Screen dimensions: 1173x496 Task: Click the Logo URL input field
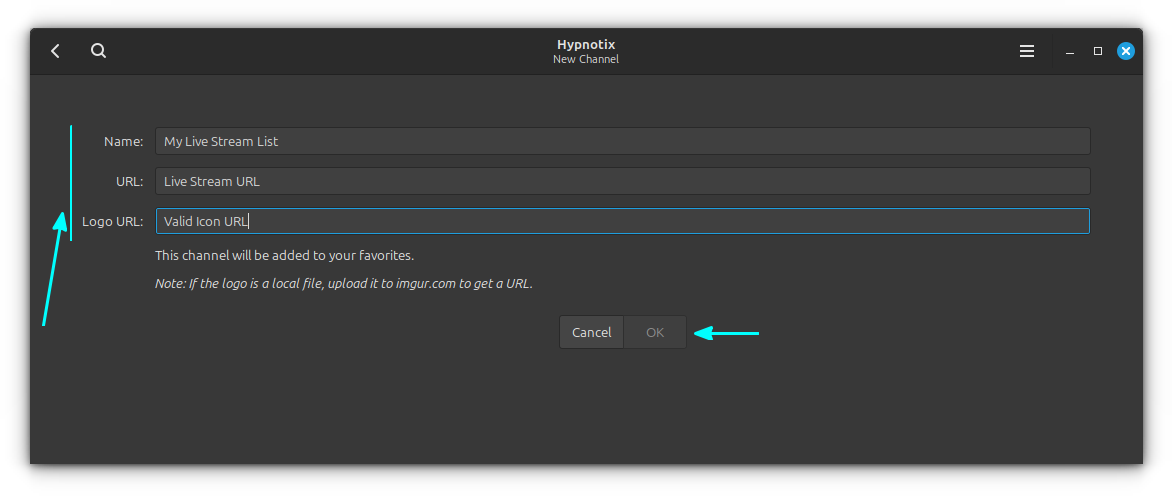click(x=622, y=221)
